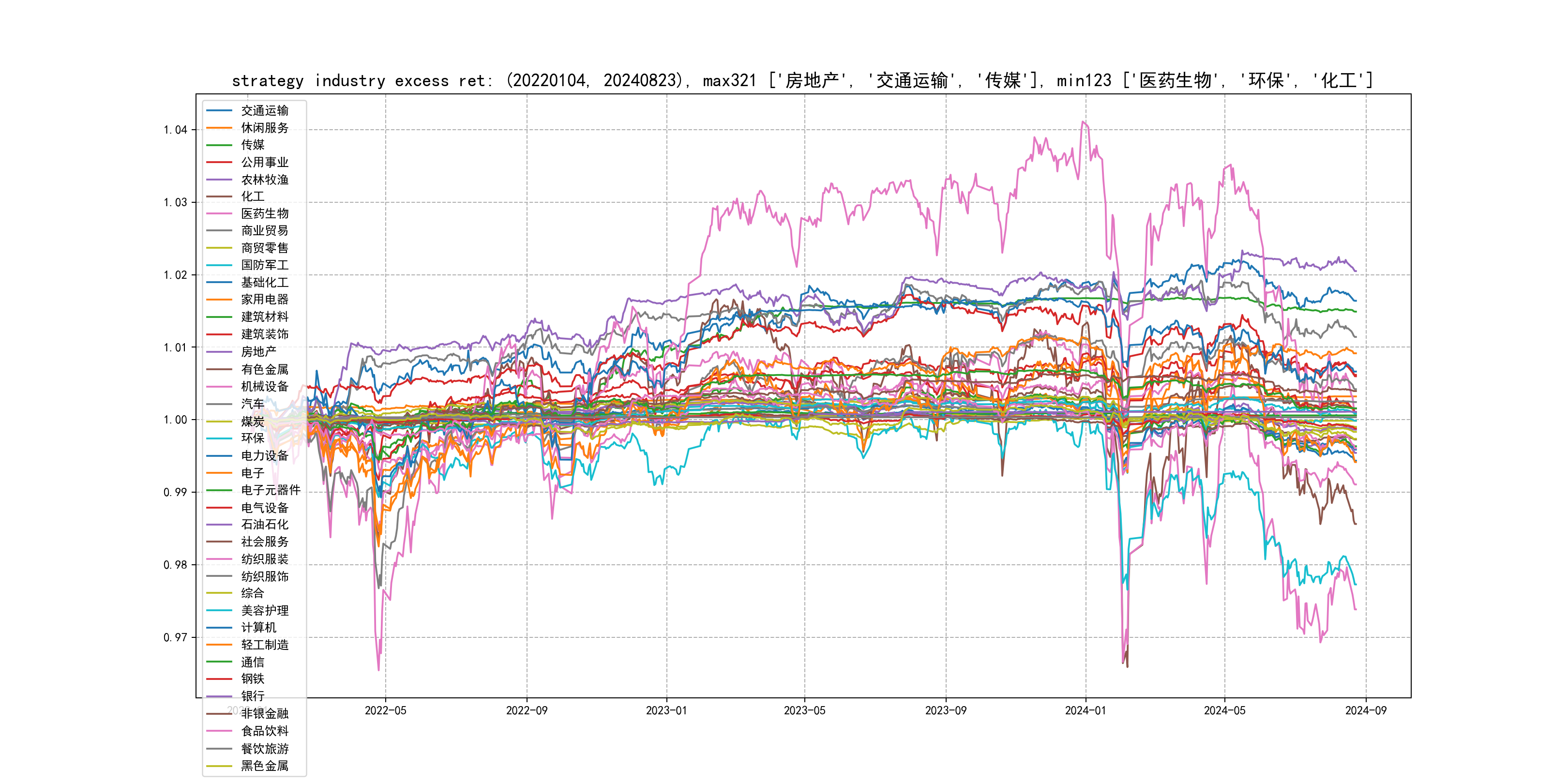Select the 2024-01 x-axis tick label
Screen dimensions: 1568x784
pyautogui.click(x=1086, y=710)
